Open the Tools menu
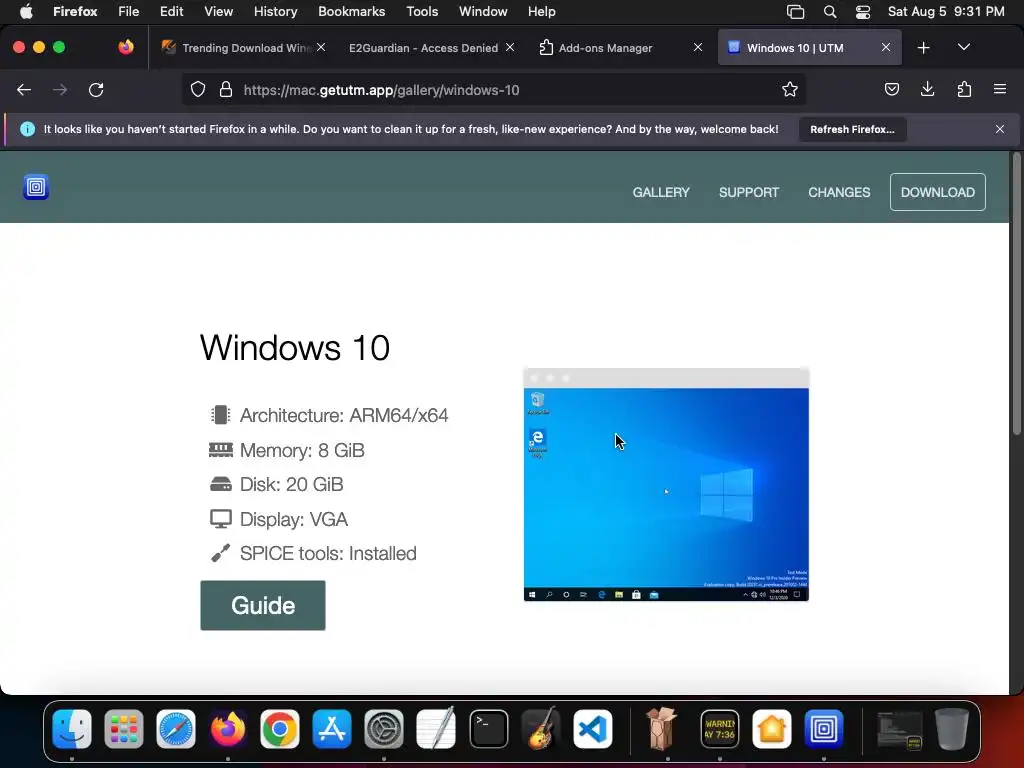 (x=422, y=12)
